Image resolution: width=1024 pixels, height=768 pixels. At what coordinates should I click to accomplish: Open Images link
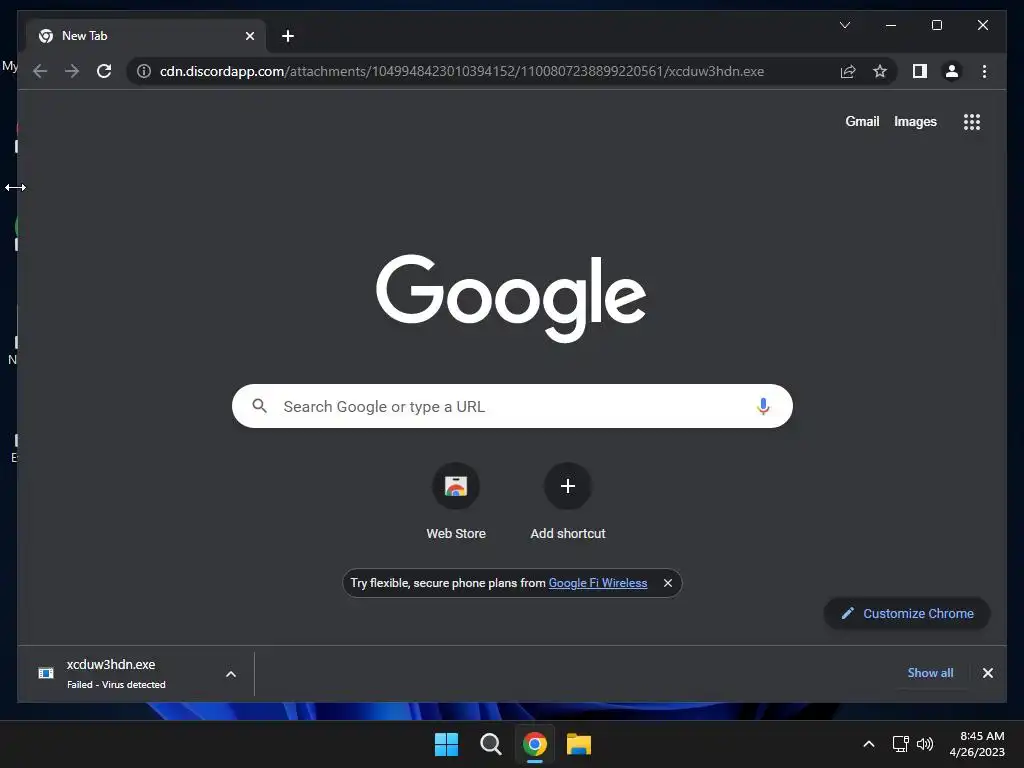tap(915, 121)
